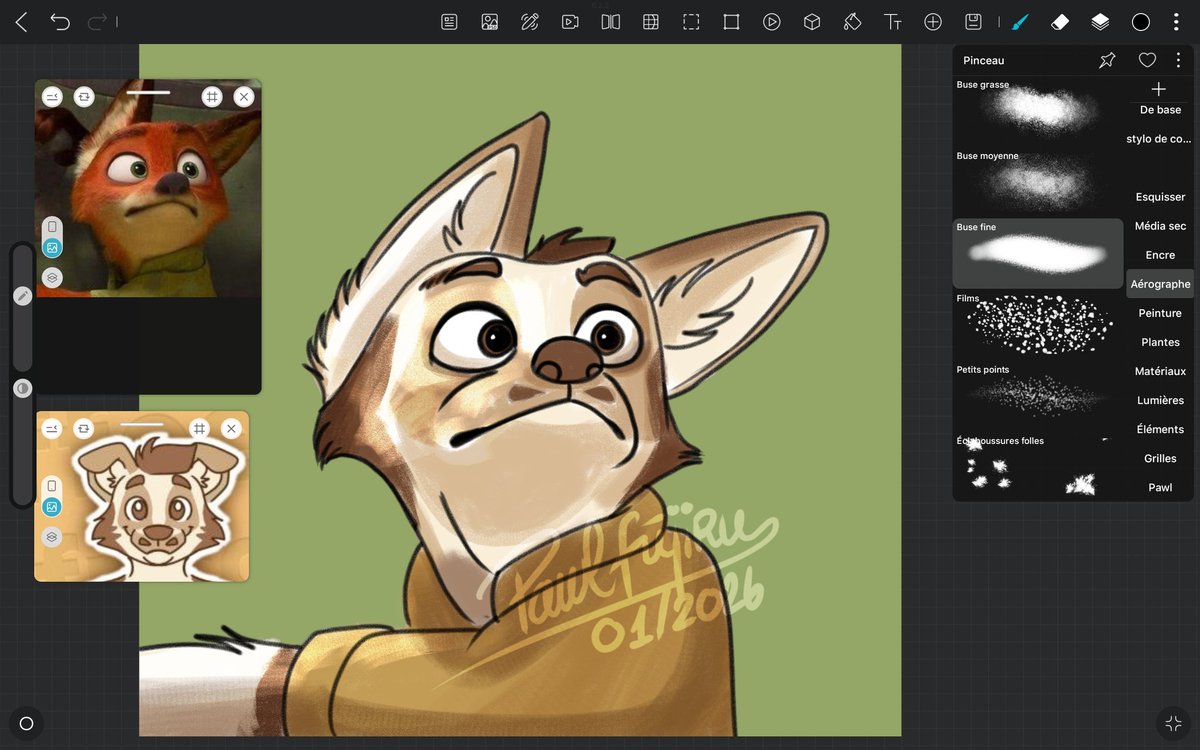The image size is (1200, 750).
Task: Play the timelapse playback icon
Action: click(771, 22)
